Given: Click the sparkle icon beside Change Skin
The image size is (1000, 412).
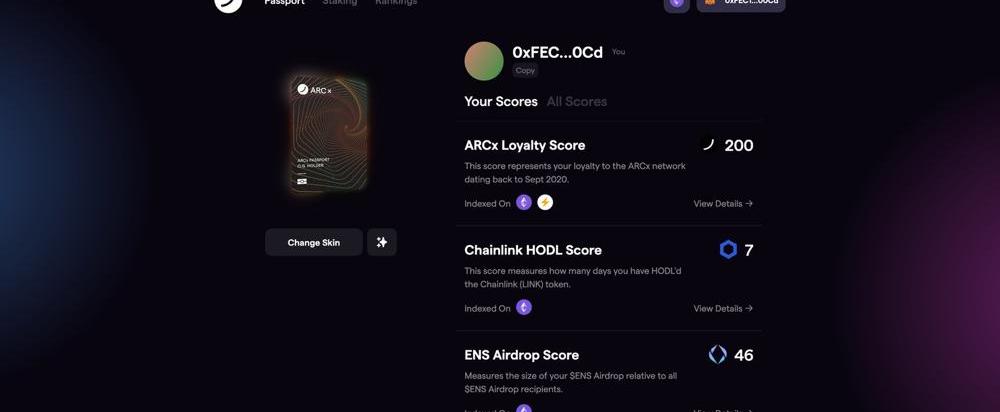Looking at the screenshot, I should [382, 242].
